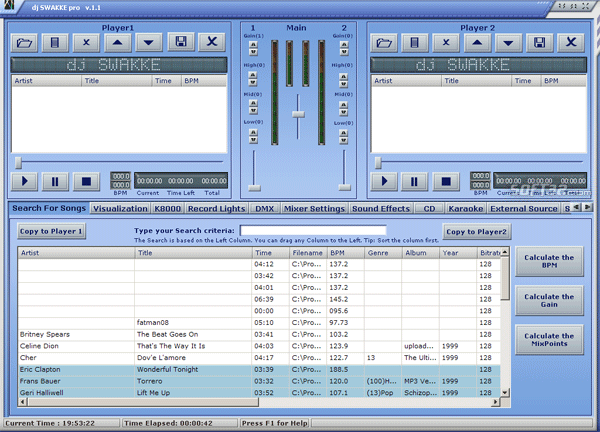Screen dimensions: 600x432
Task: Play the Player 2 deck
Action: coord(384,181)
